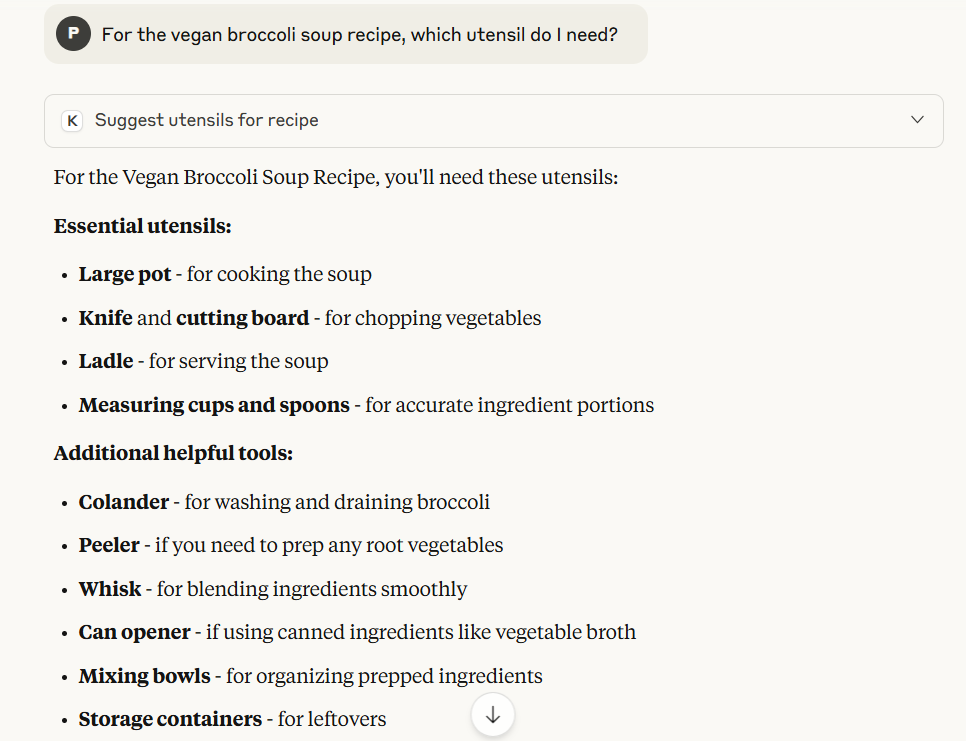Expand the chevron beside Suggest utensils
Screen dimensions: 966x741
(917, 120)
